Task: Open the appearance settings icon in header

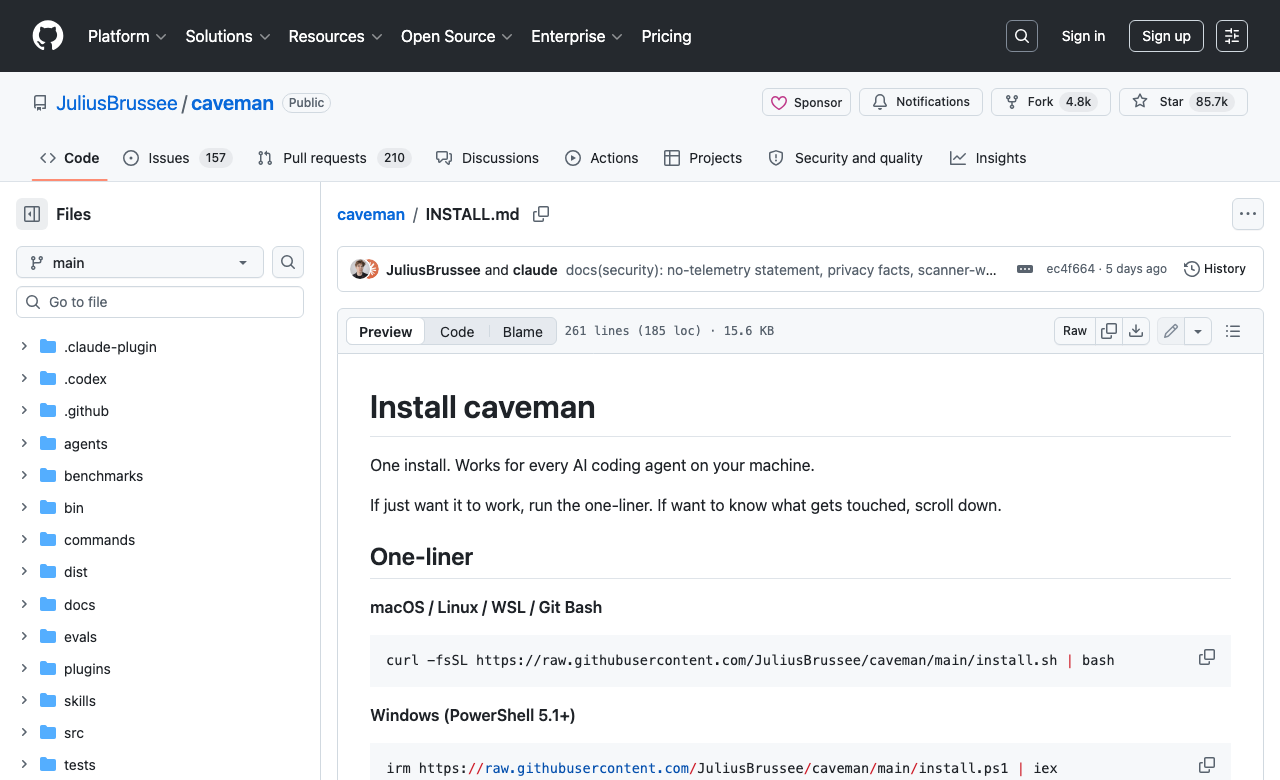Action: point(1232,36)
